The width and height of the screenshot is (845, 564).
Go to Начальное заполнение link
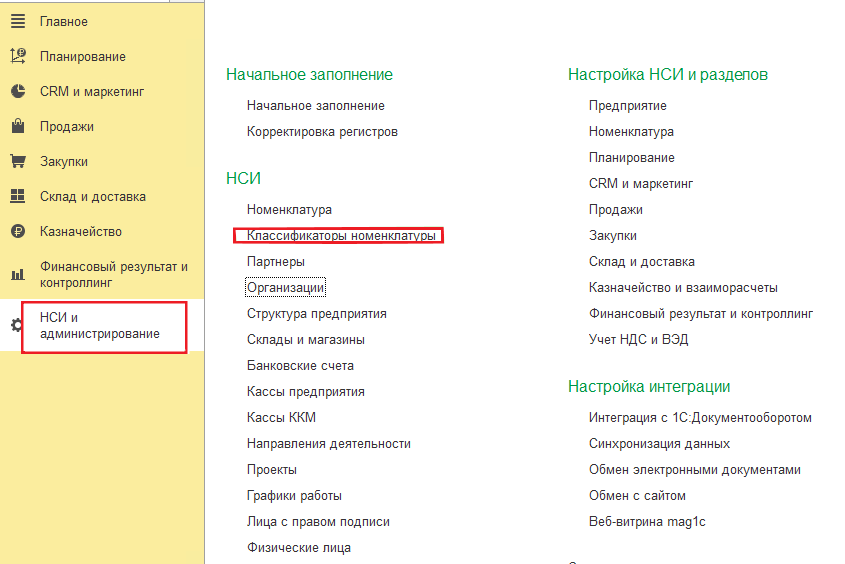click(315, 106)
